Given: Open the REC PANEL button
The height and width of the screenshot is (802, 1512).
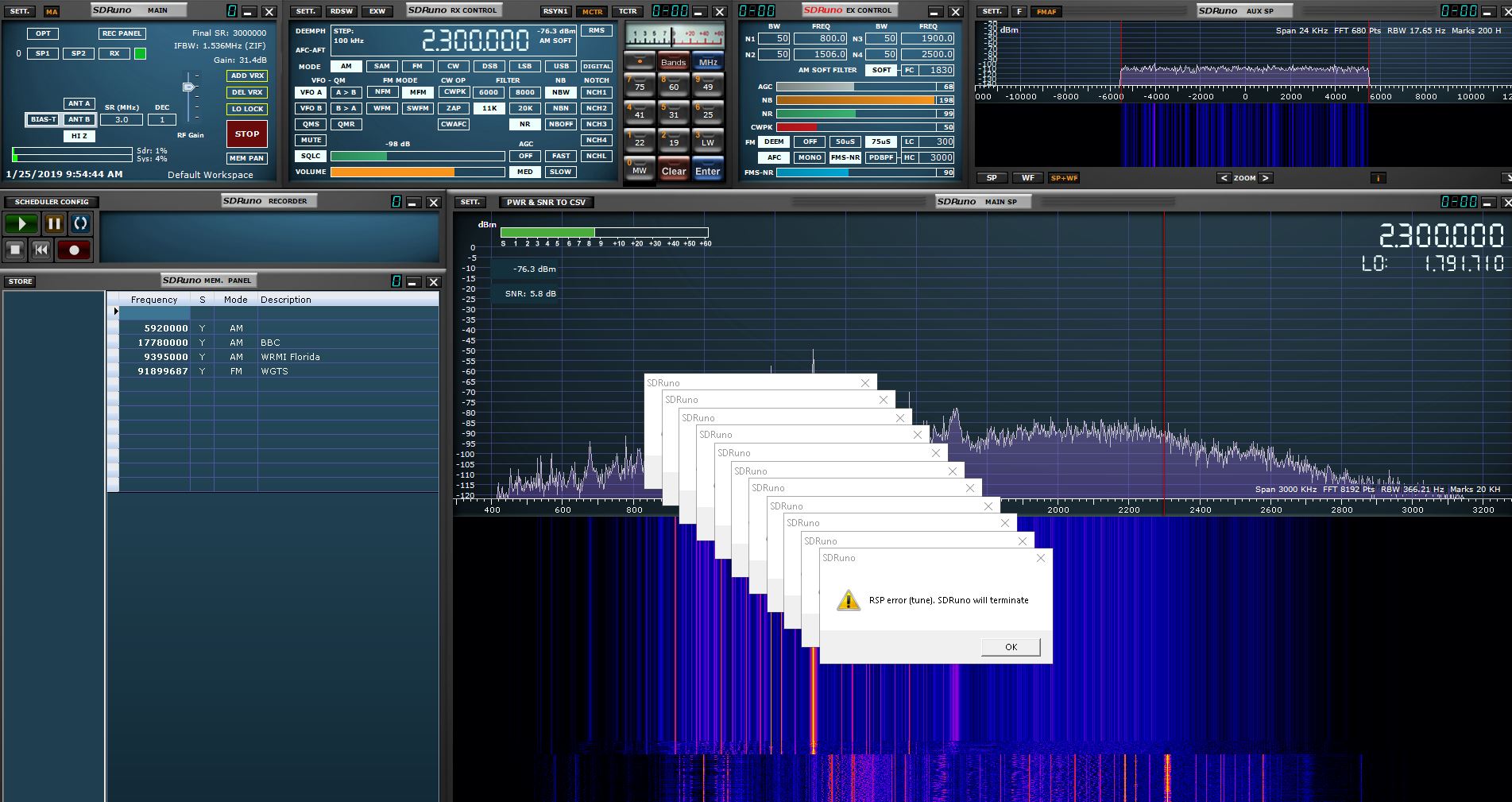Looking at the screenshot, I should [122, 33].
